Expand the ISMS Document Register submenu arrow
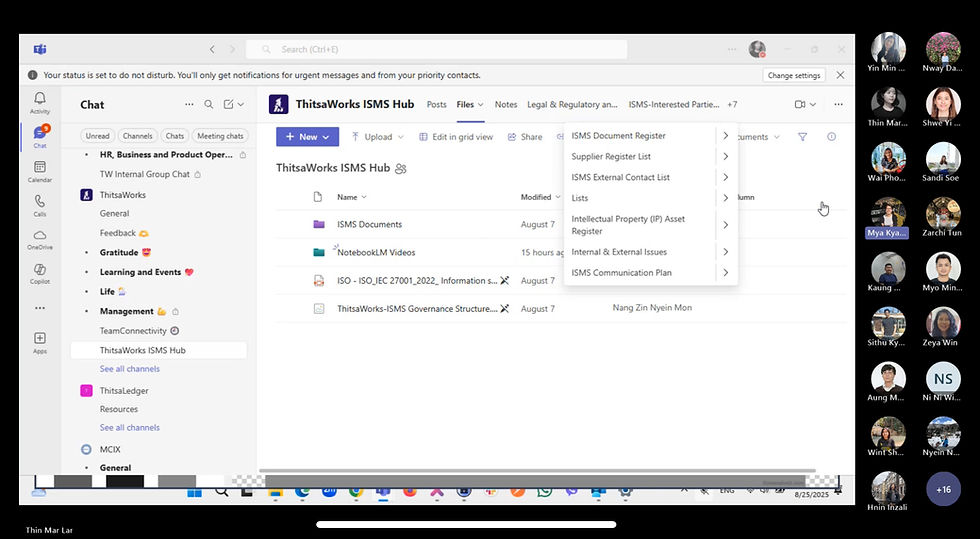980x539 pixels. 726,136
